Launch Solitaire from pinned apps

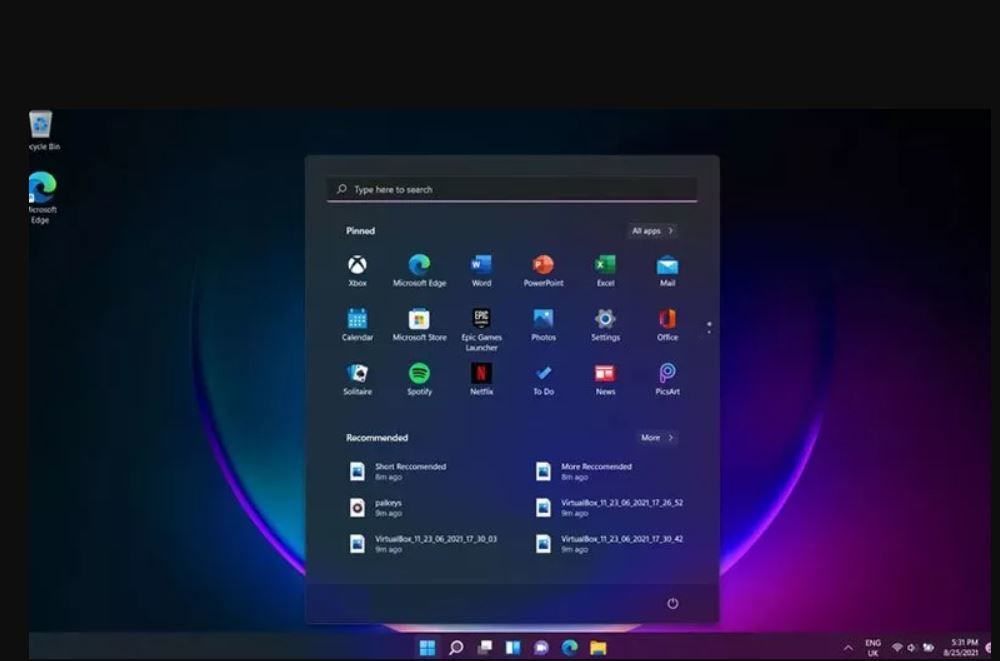click(x=357, y=379)
